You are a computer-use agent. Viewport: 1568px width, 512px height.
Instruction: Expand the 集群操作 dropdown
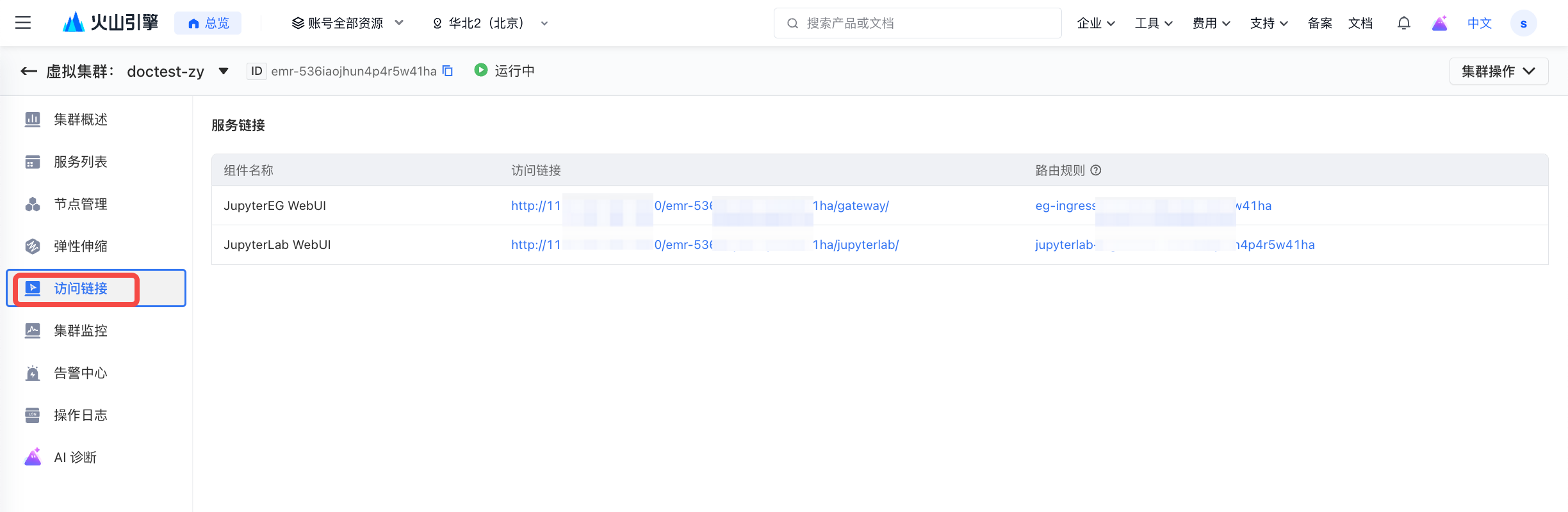click(x=1498, y=71)
